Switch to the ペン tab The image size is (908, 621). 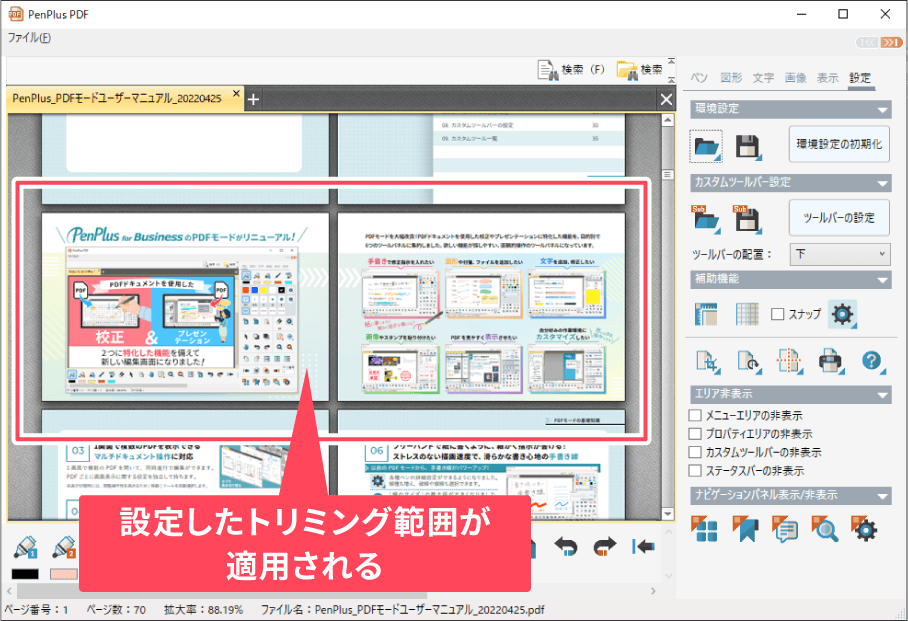(699, 78)
